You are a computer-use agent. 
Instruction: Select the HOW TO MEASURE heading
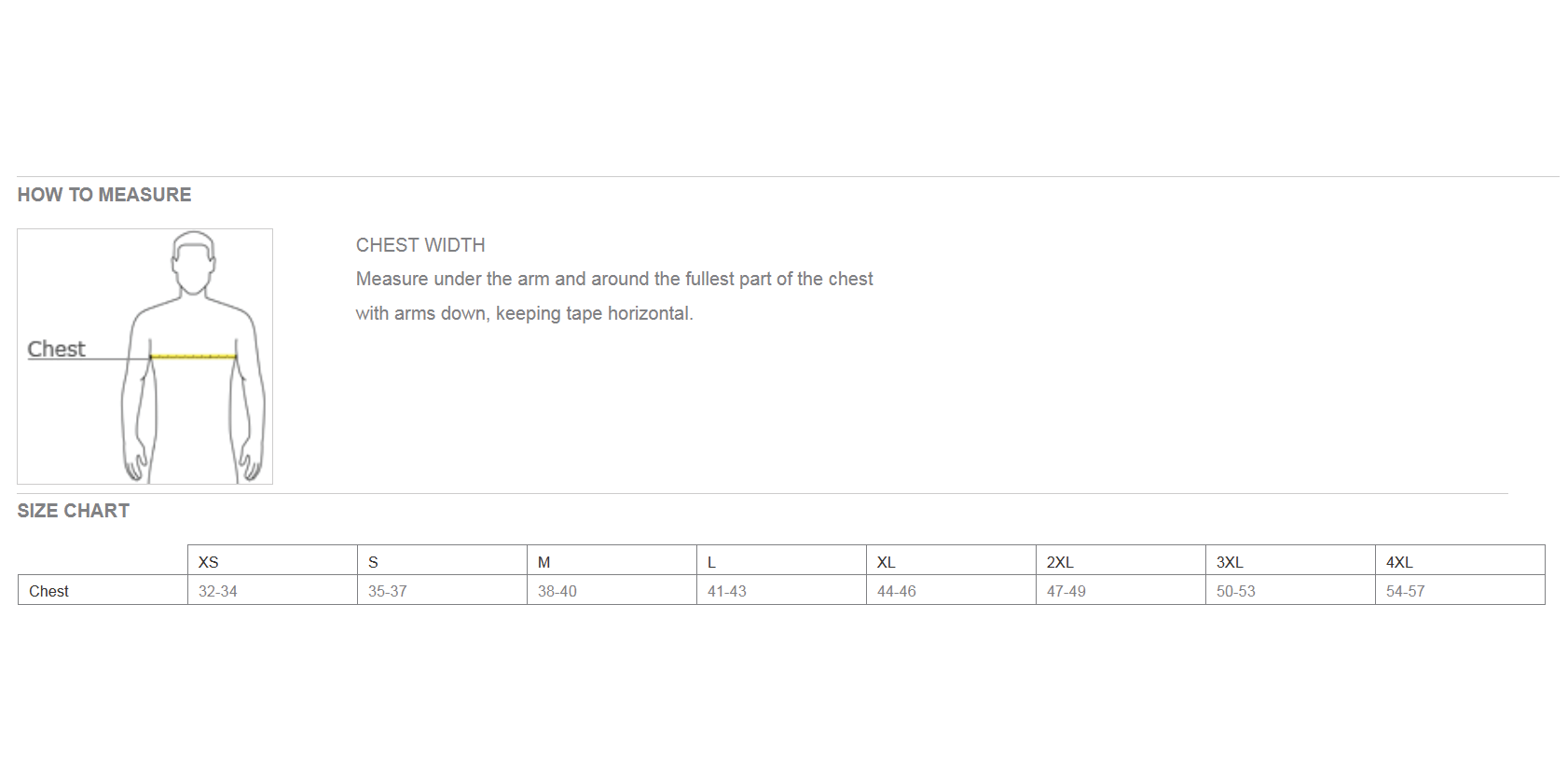pyautogui.click(x=104, y=195)
